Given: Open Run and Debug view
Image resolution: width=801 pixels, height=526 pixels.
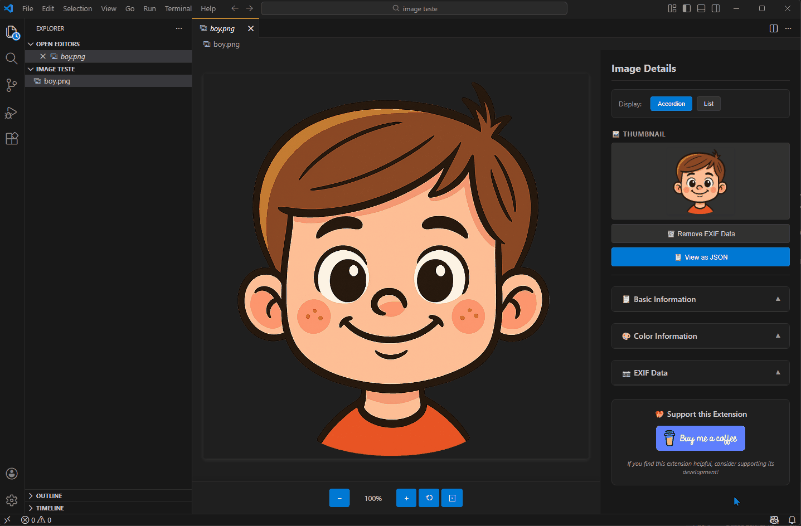Looking at the screenshot, I should pos(12,112).
